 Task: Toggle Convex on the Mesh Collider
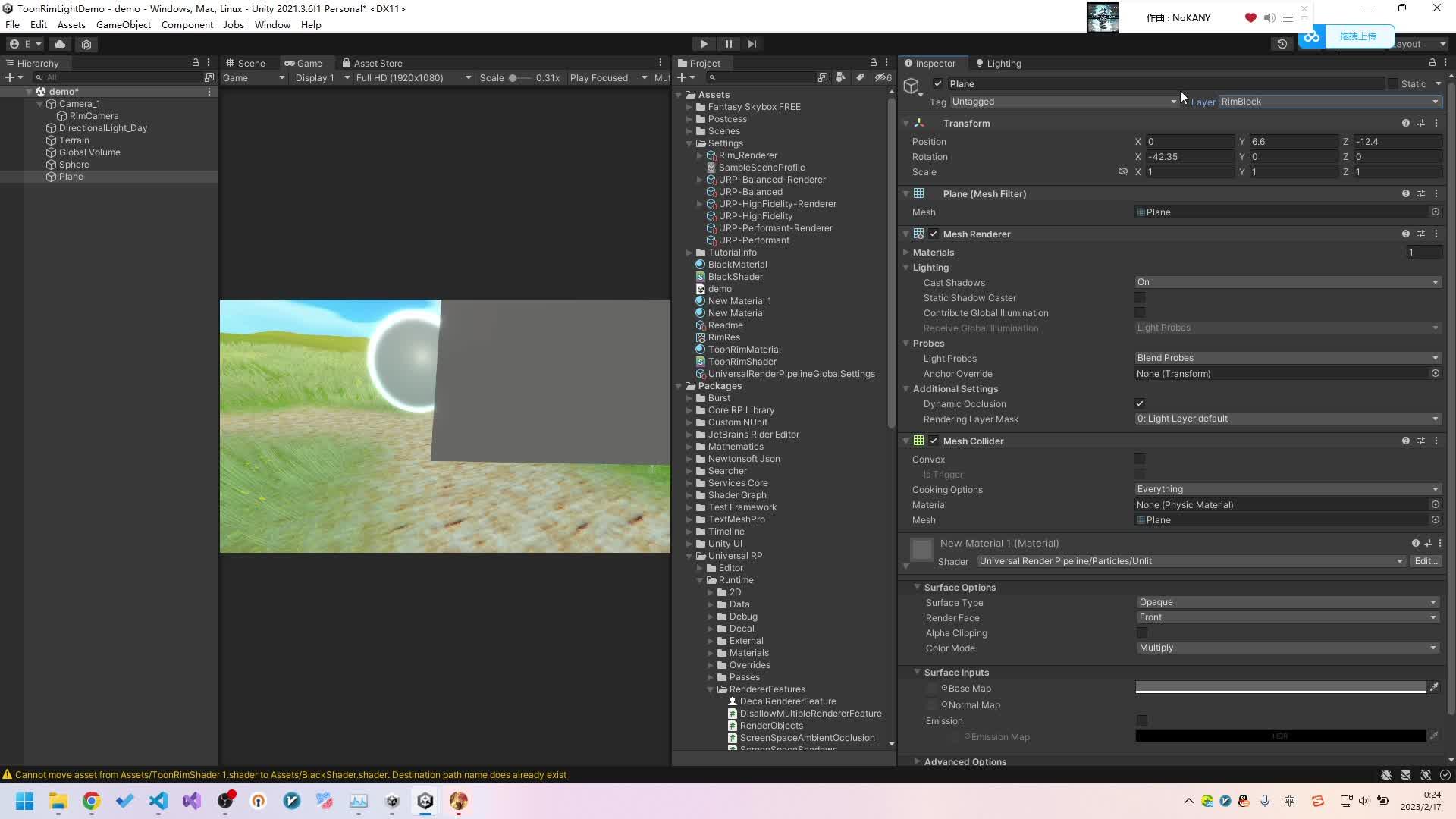pos(1140,459)
